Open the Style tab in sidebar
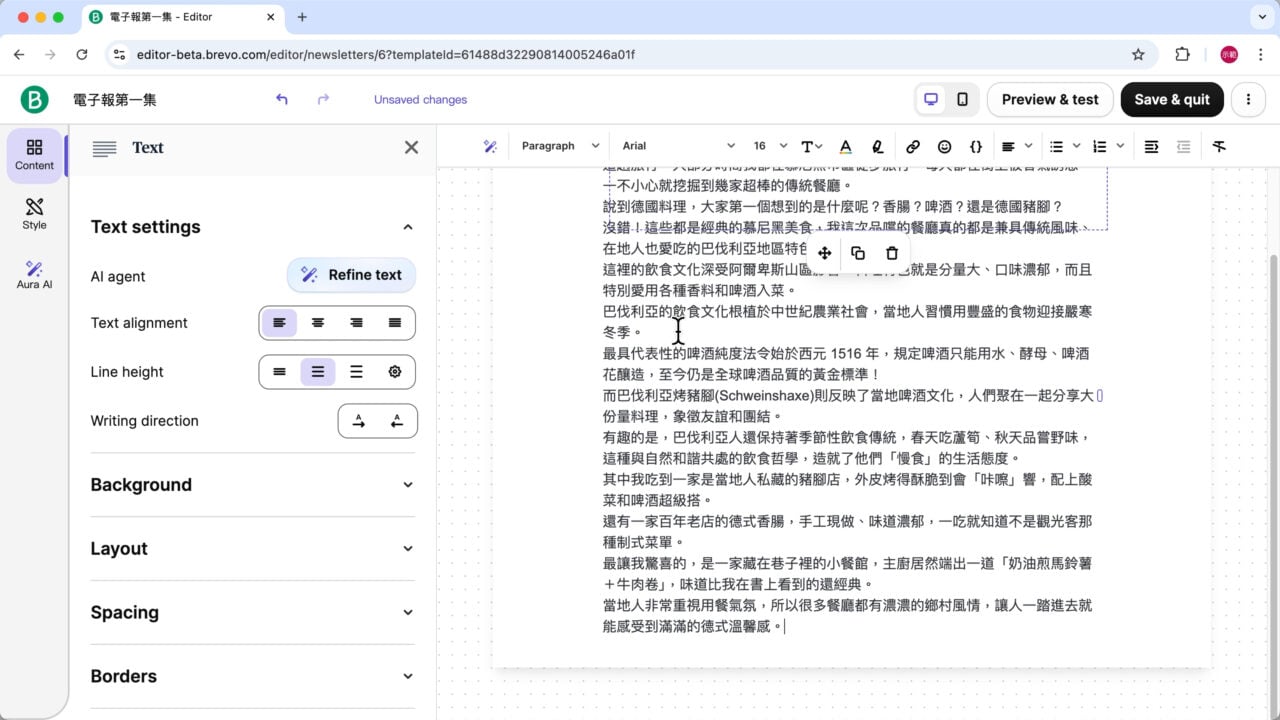 tap(34, 213)
